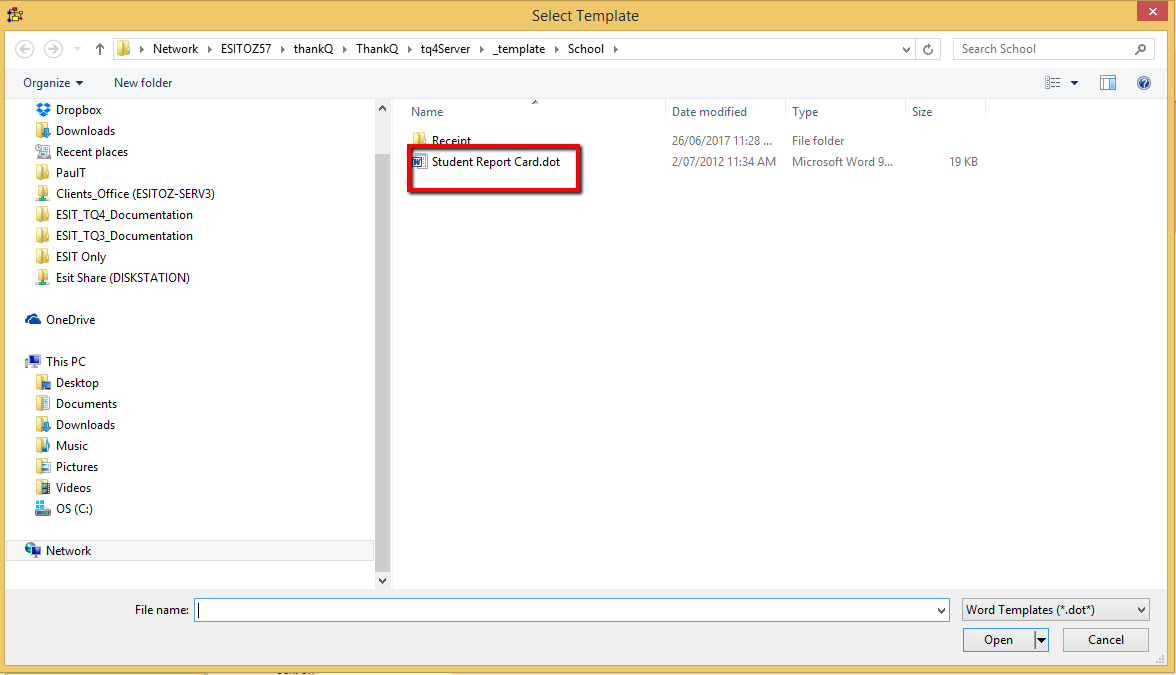The height and width of the screenshot is (675, 1176).
Task: Select Network in the navigation tree
Action: pyautogui.click(x=68, y=551)
